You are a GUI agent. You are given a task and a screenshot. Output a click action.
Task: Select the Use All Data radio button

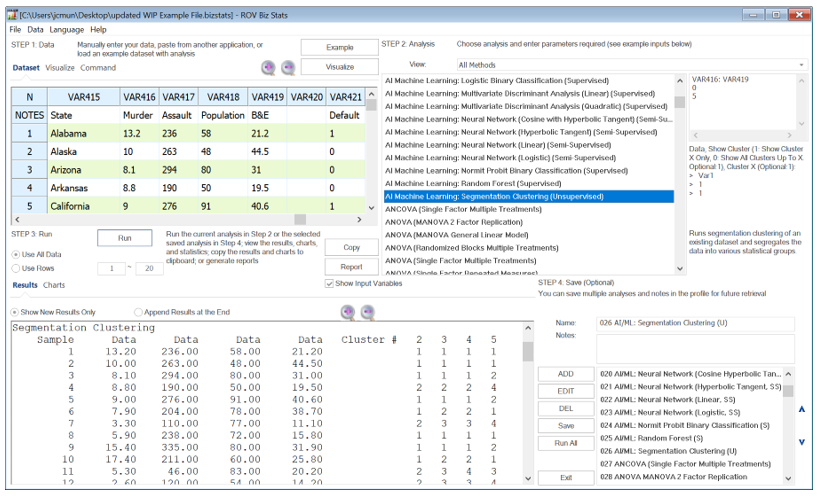tap(16, 254)
